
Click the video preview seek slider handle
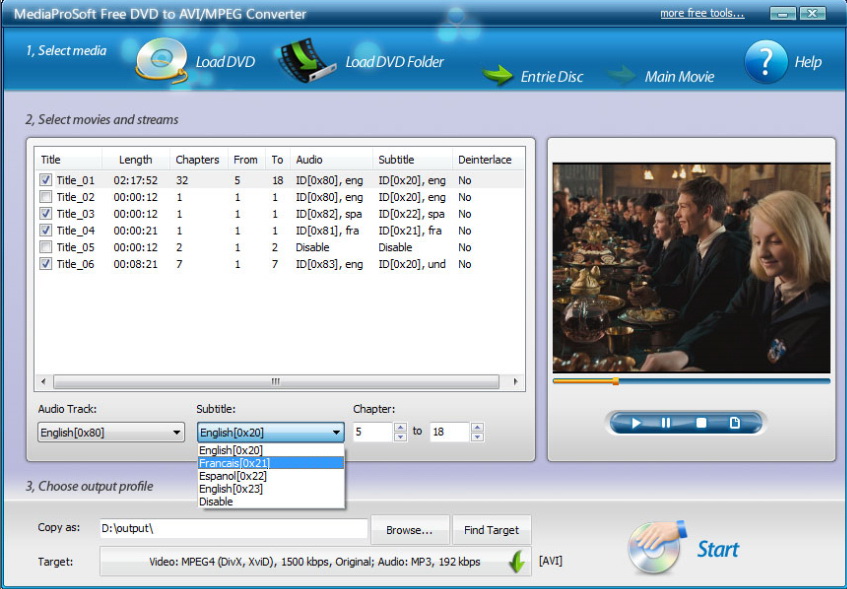(x=615, y=381)
